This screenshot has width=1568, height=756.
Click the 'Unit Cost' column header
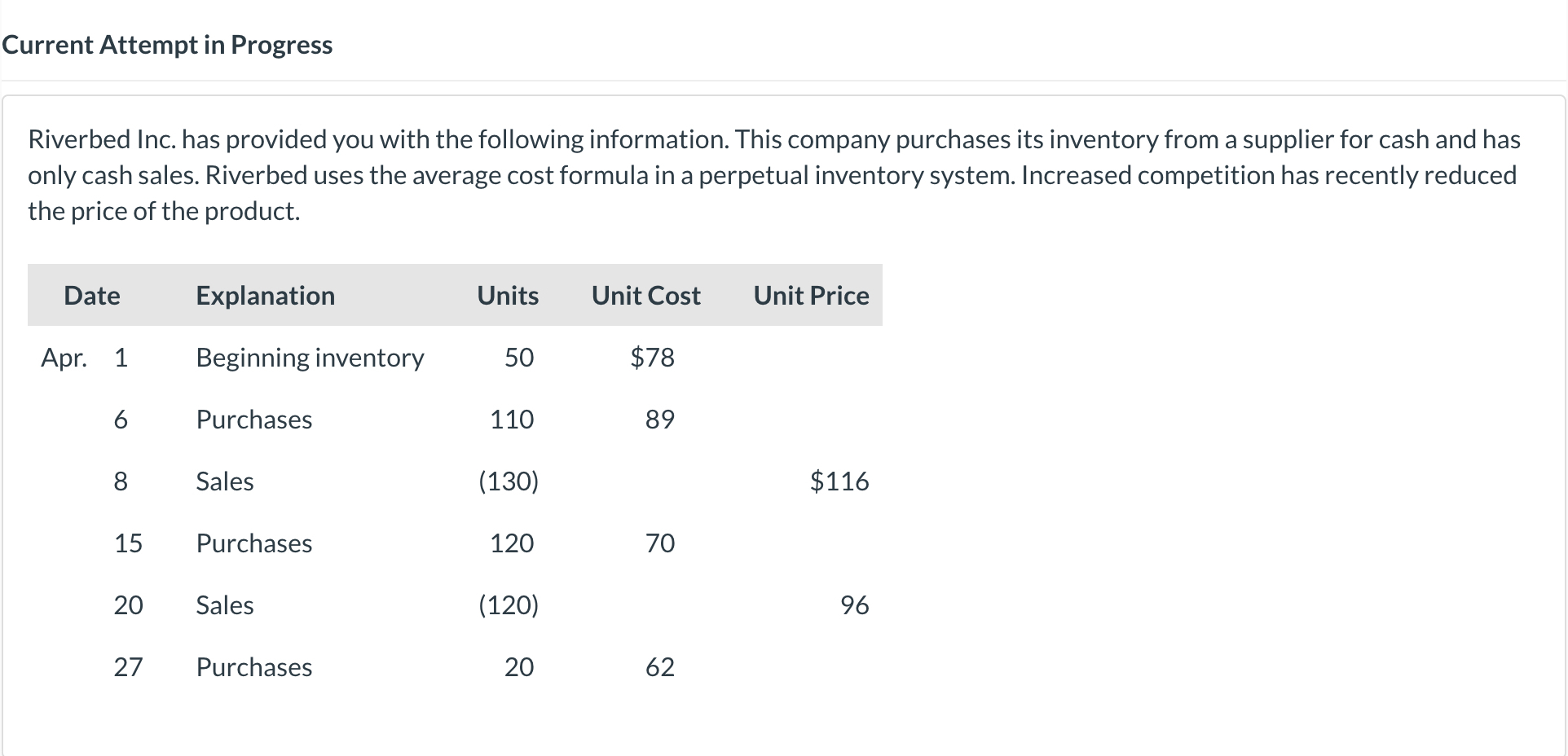click(x=645, y=295)
